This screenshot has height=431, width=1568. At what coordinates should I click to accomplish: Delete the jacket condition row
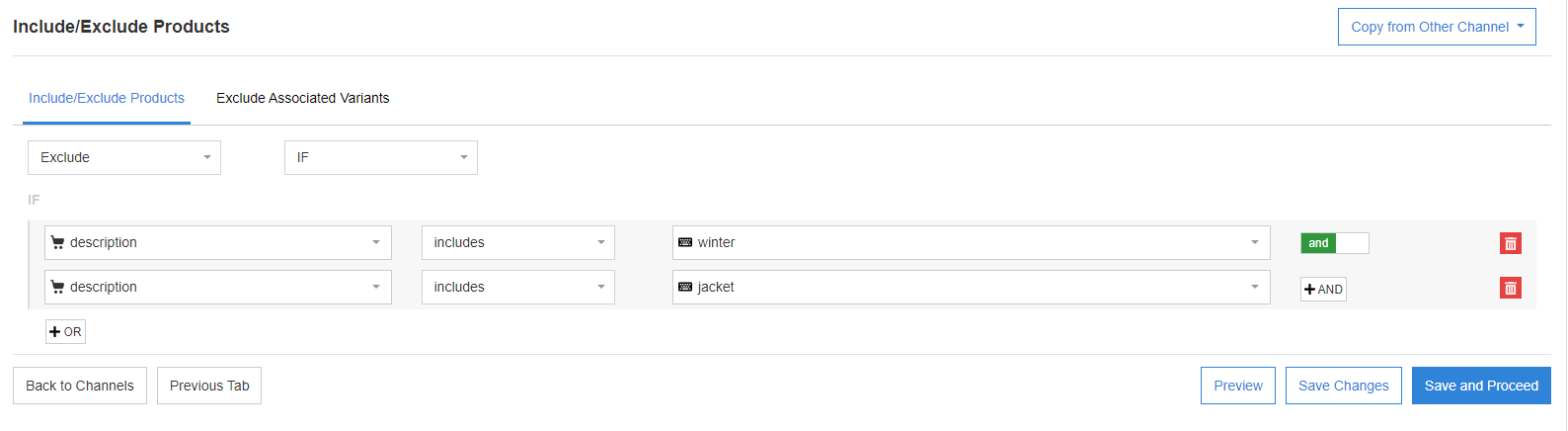[x=1510, y=288]
